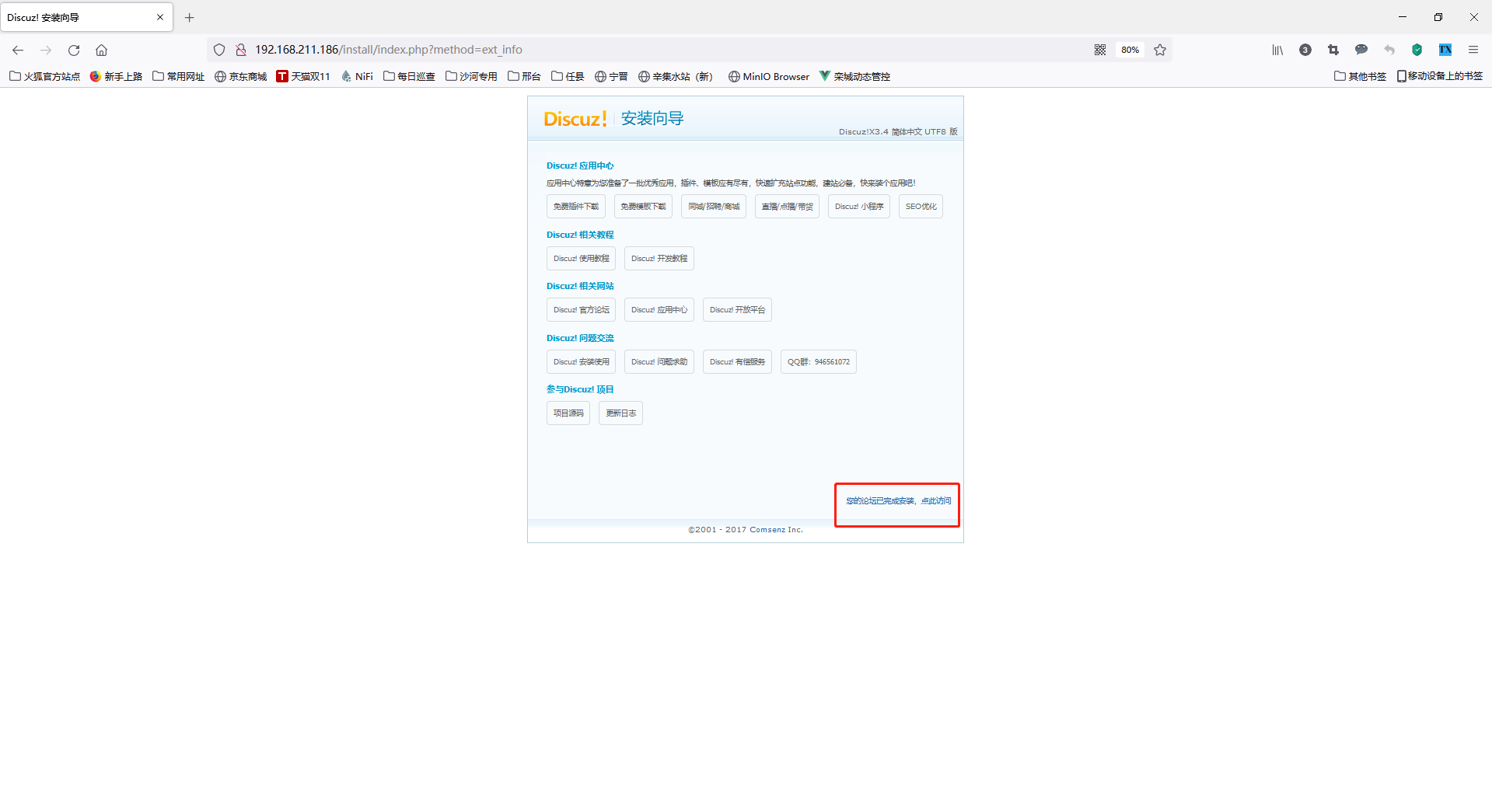Screen dimensions: 1492x812
Task: Click the Discuz! 小程序 button
Action: click(x=859, y=207)
